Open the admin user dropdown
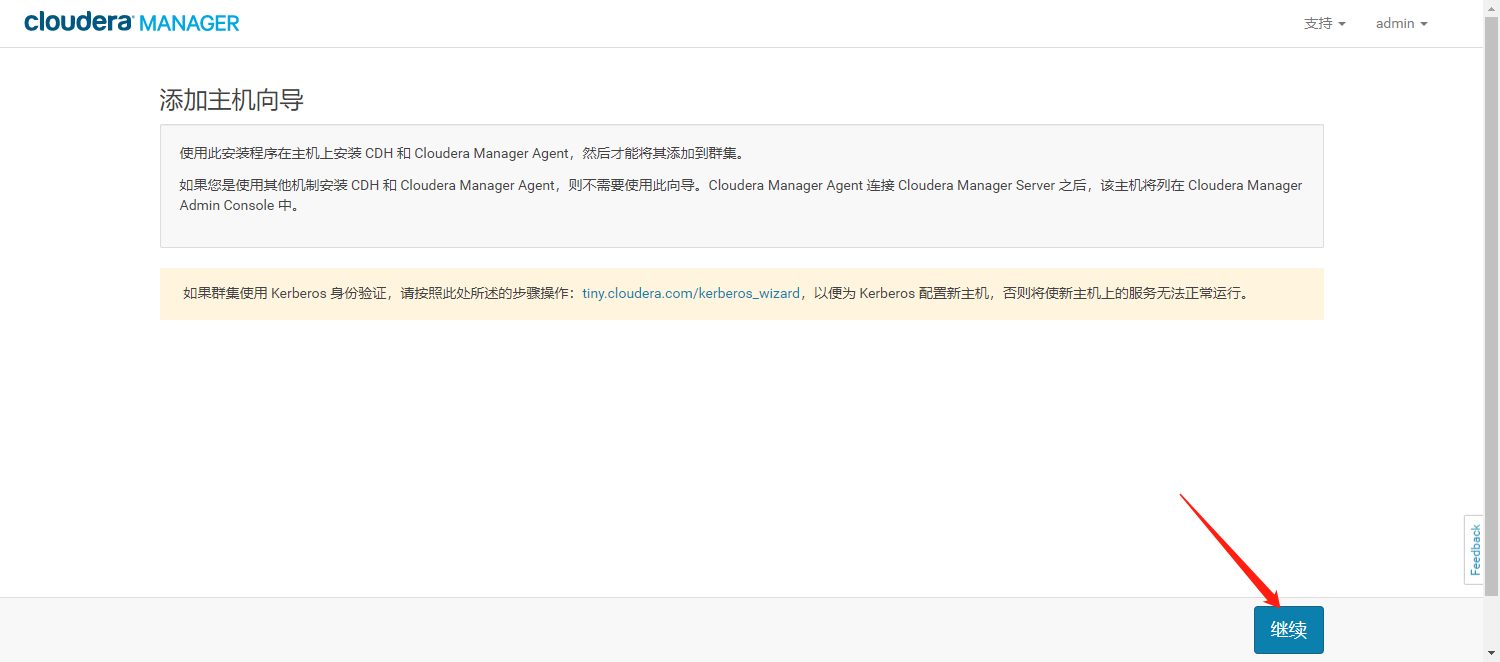The height and width of the screenshot is (662, 1500). pyautogui.click(x=1401, y=23)
